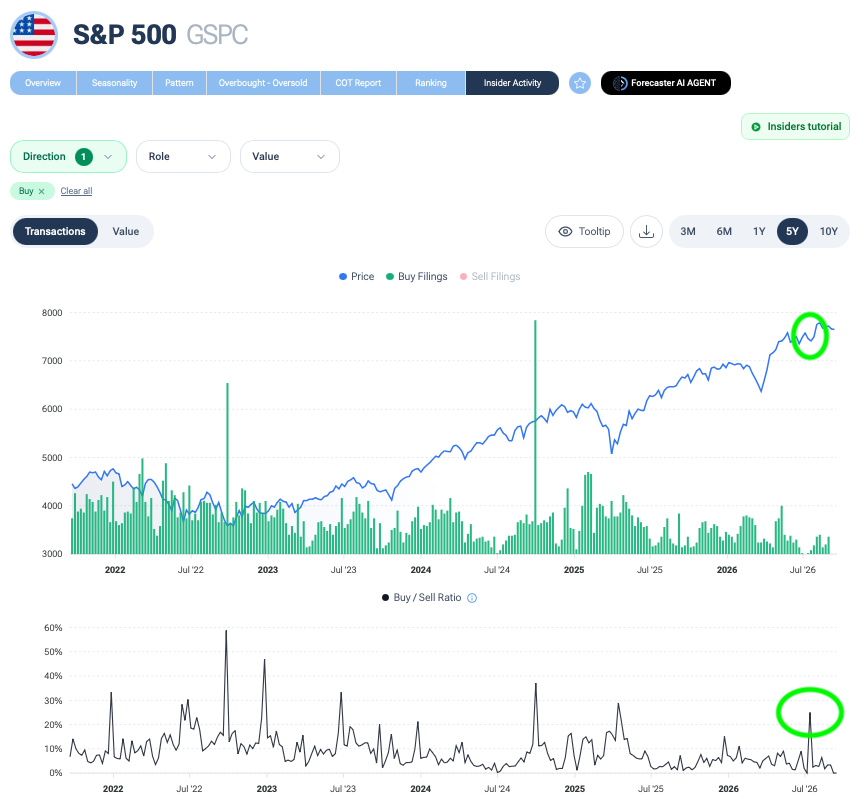Screen dimensions: 866x809
Task: Click the Clear all link
Action: [x=76, y=191]
